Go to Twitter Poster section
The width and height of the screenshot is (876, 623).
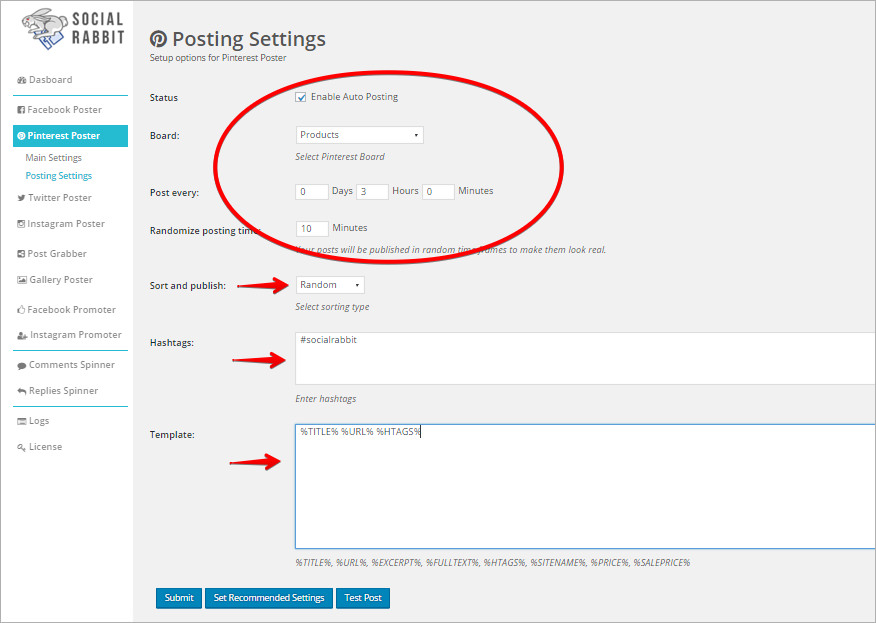coord(60,198)
